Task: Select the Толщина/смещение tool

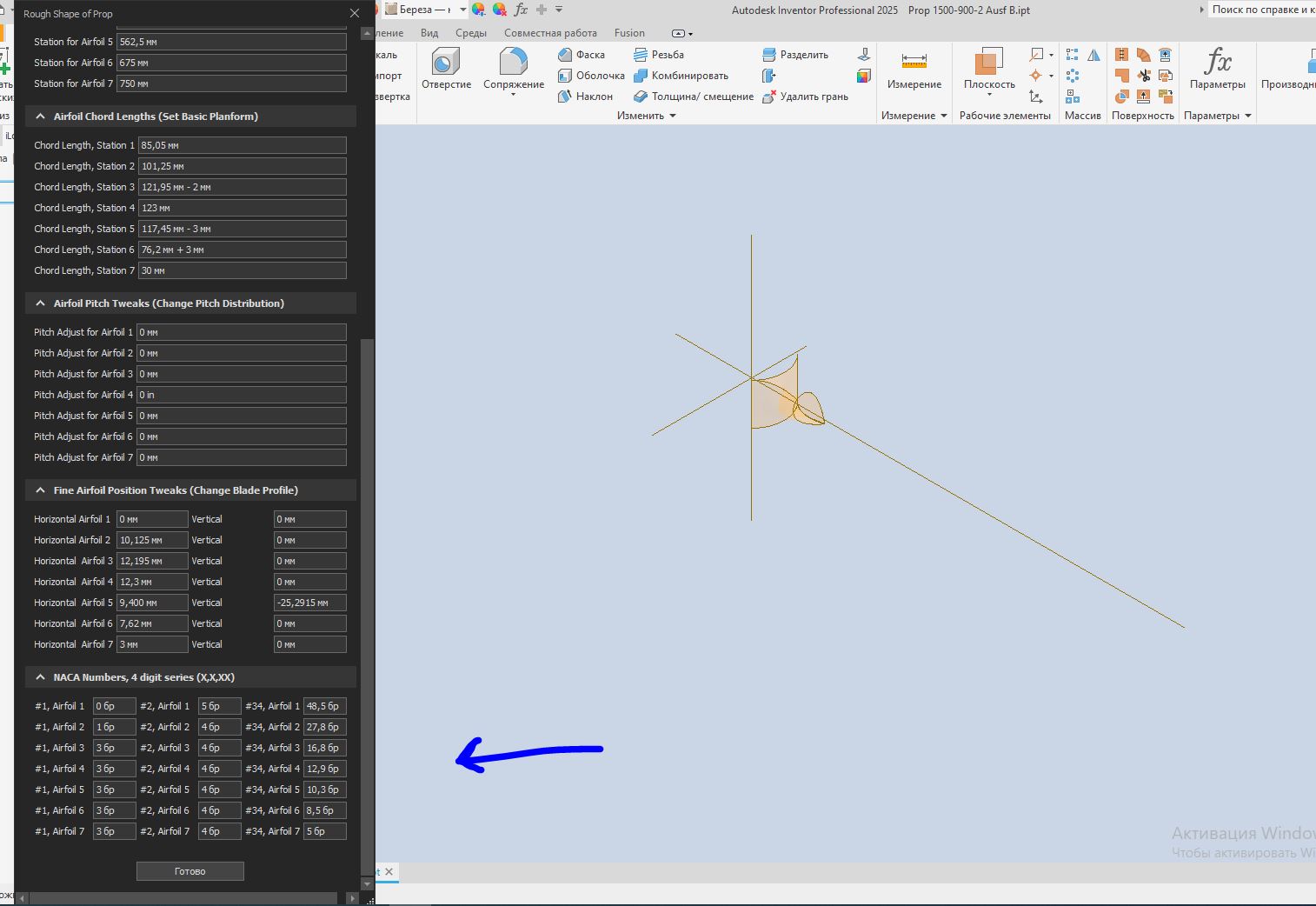Action: click(694, 97)
